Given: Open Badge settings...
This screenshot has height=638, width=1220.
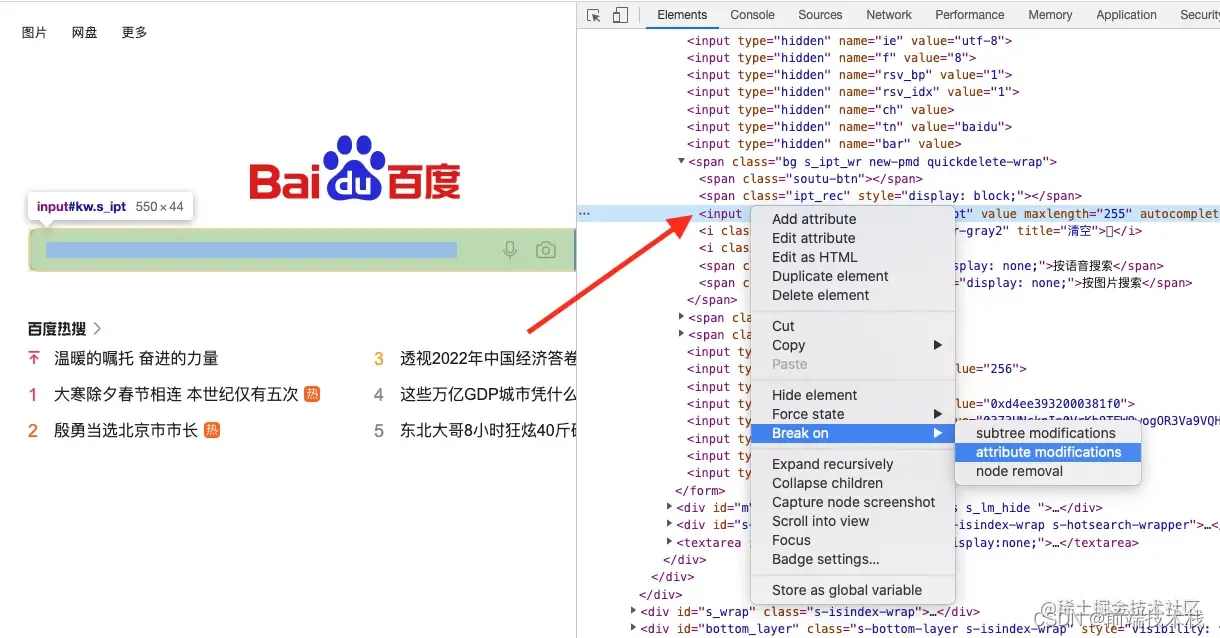Looking at the screenshot, I should (x=853, y=559).
